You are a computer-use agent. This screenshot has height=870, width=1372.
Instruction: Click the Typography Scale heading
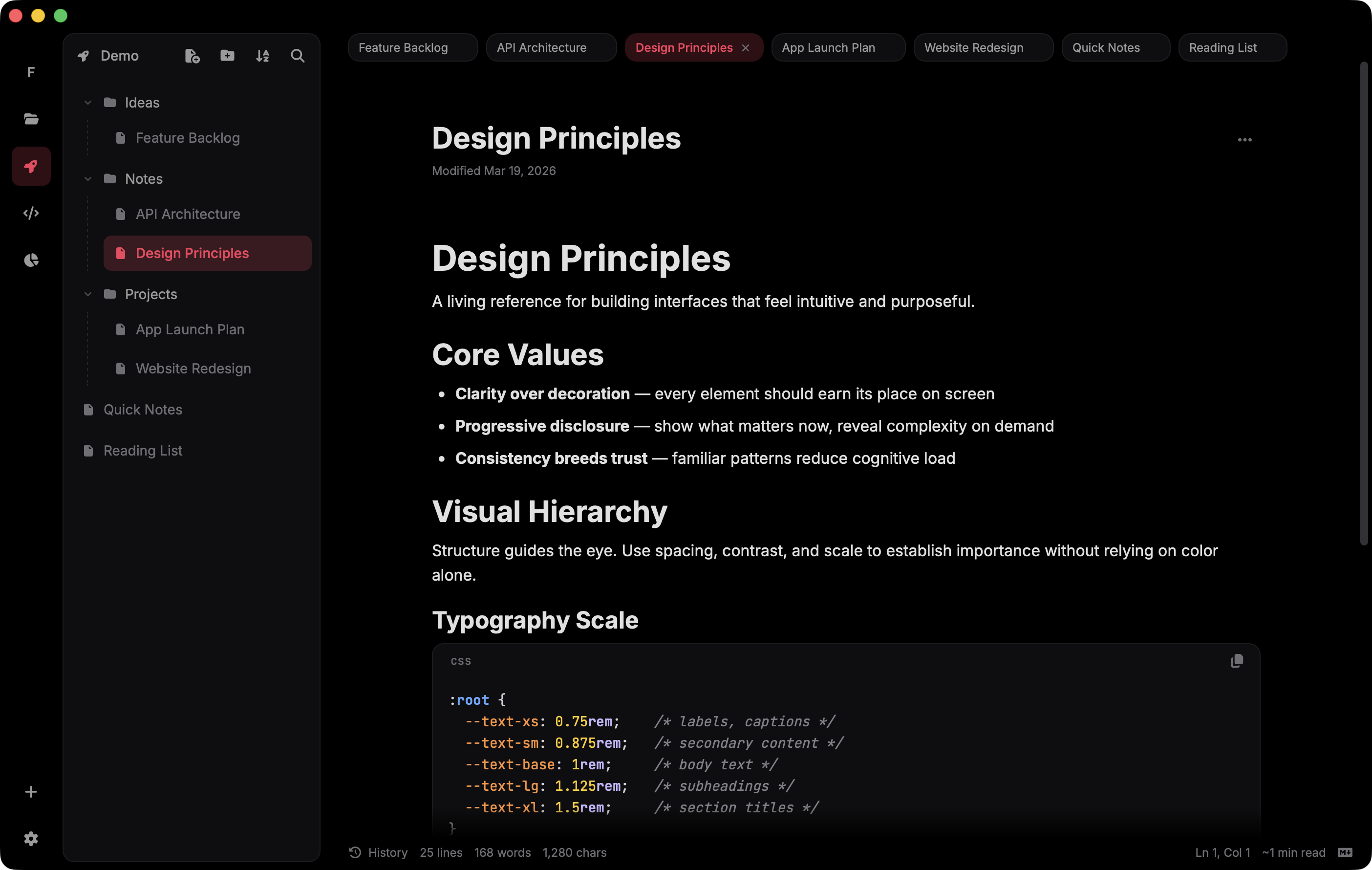pos(535,620)
